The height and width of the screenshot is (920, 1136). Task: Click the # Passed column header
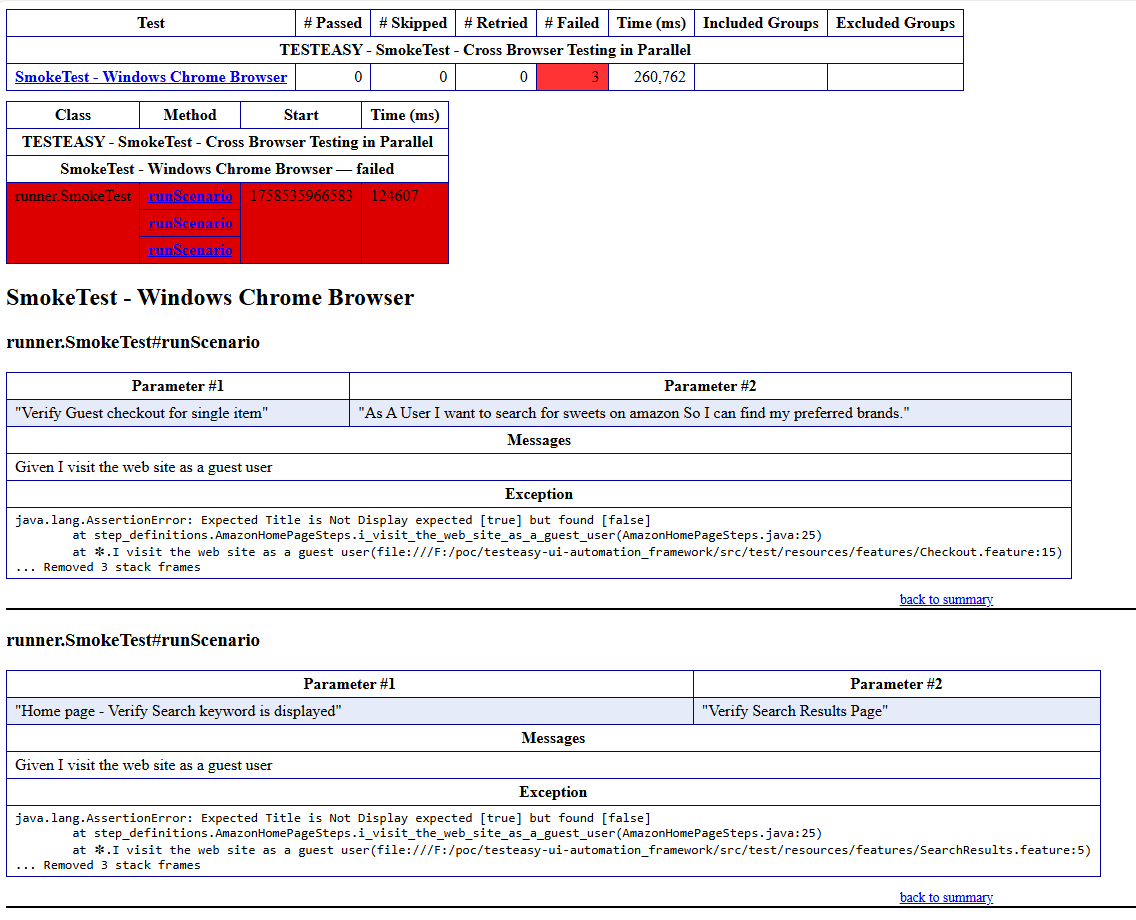pos(333,23)
